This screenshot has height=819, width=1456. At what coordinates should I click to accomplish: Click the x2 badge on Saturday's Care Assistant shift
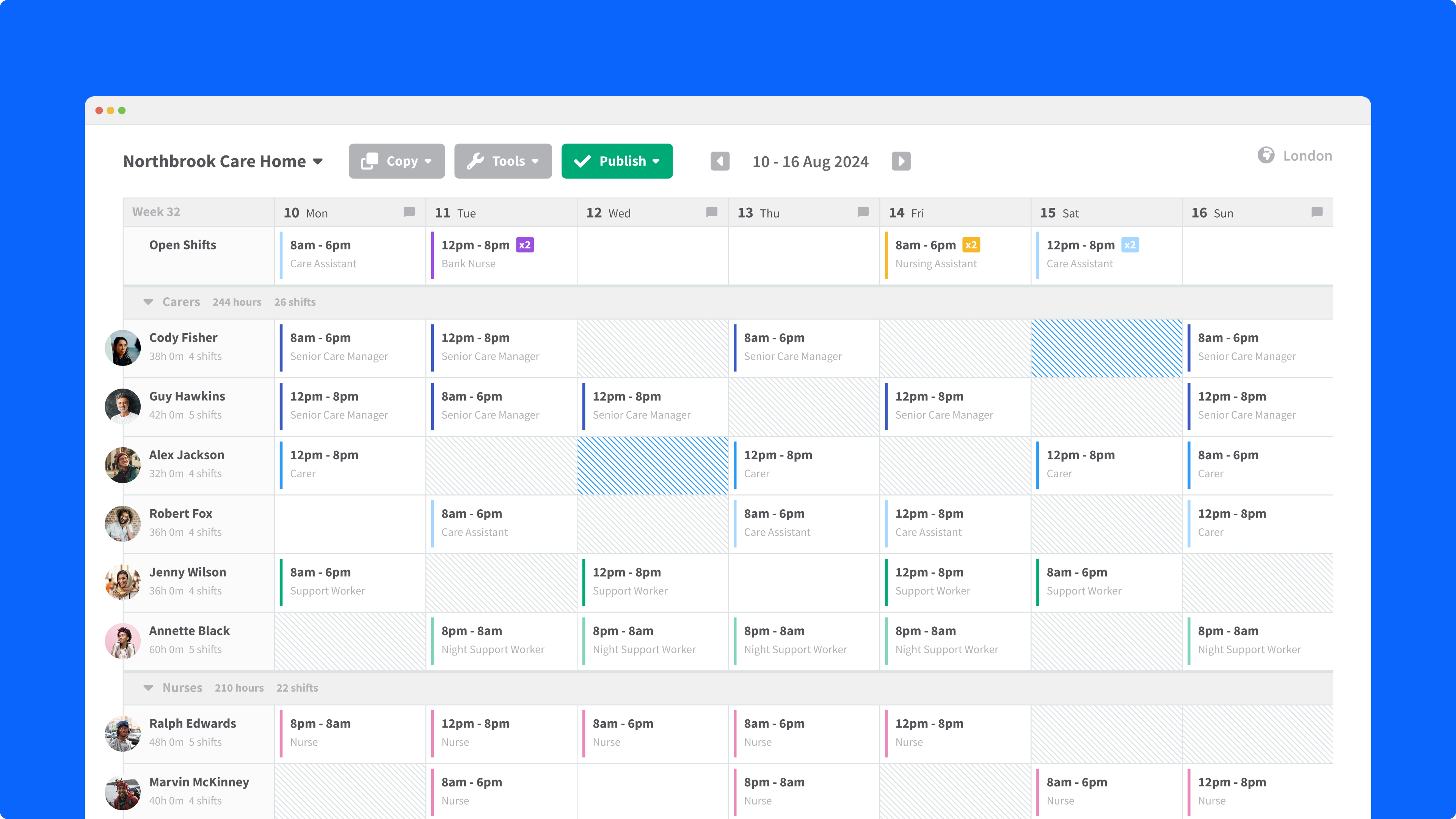coord(1130,245)
